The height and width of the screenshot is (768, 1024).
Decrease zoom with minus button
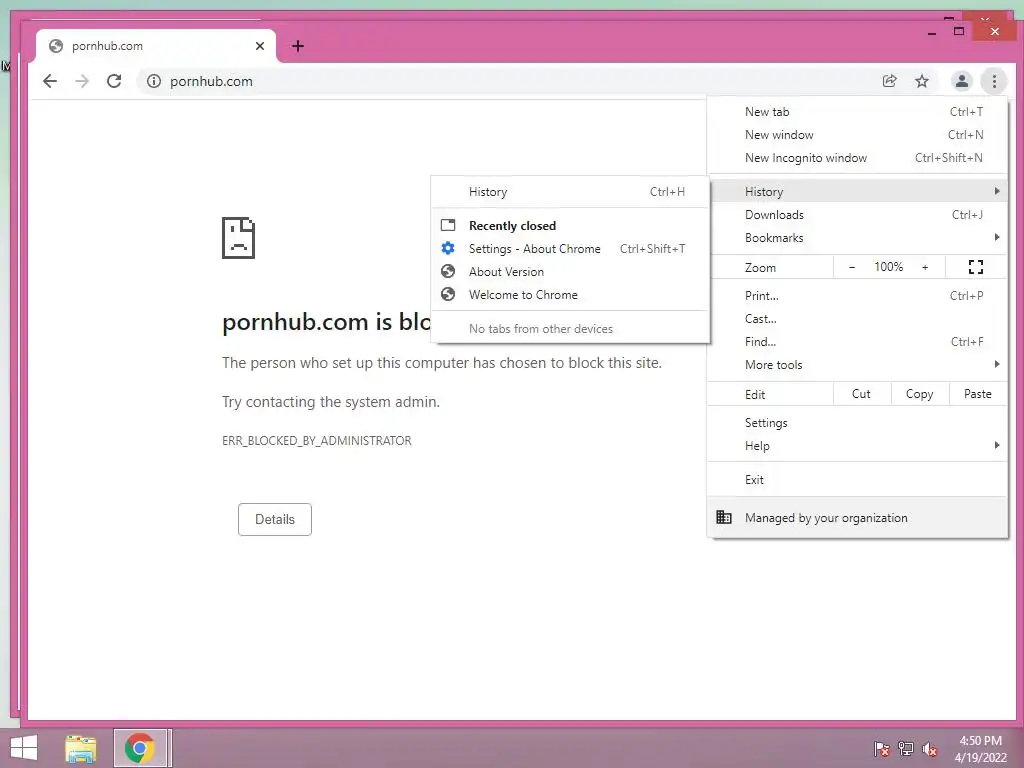click(x=852, y=266)
